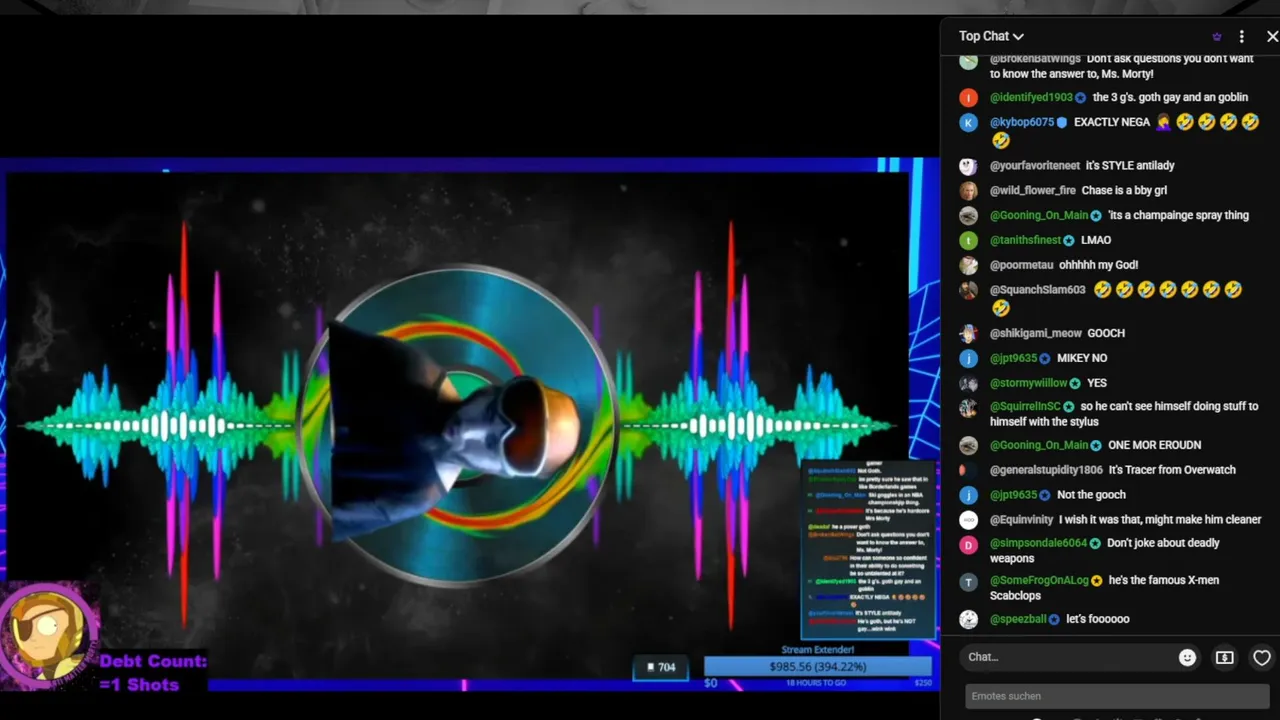Click the 'GOOCH' chat message
The width and height of the screenshot is (1280, 720).
pos(1106,333)
